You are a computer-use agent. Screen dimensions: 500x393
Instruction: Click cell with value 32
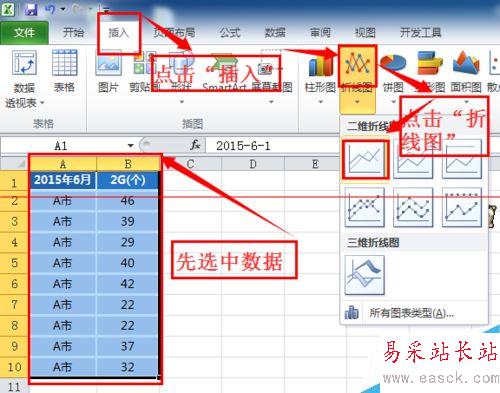pos(128,367)
